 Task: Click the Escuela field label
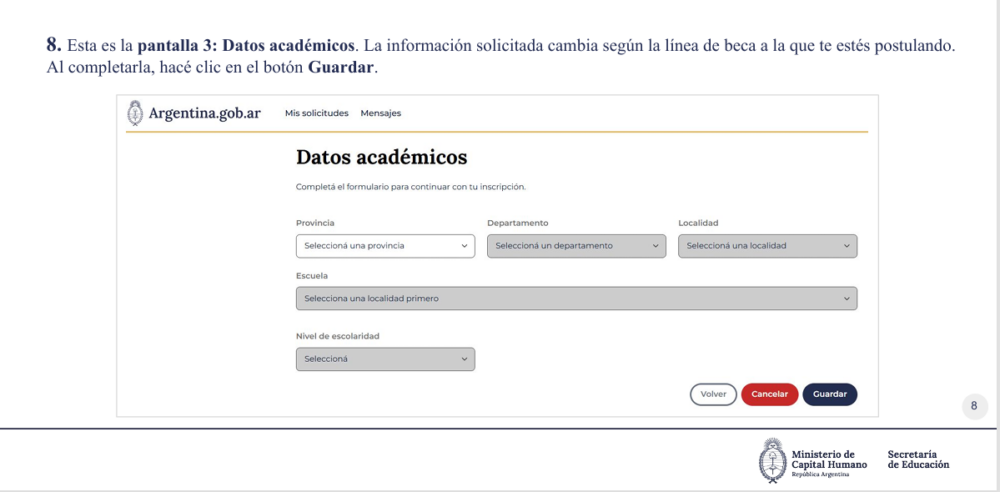coord(312,275)
